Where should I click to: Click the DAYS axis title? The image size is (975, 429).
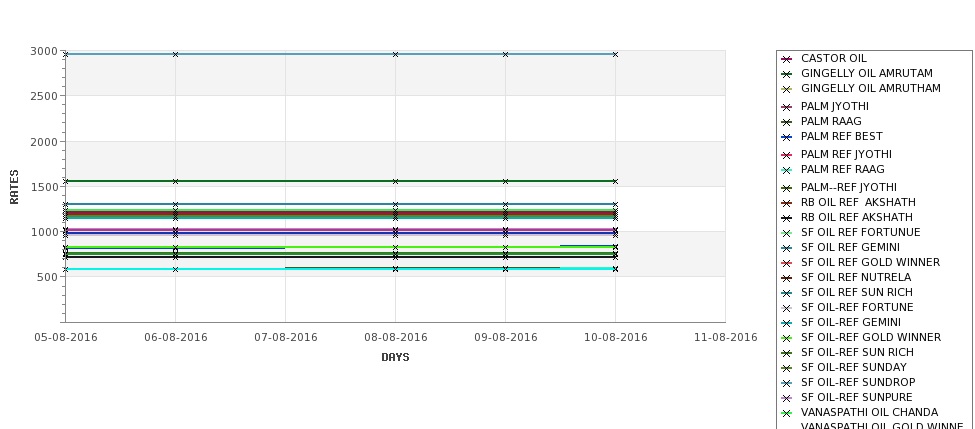[x=395, y=358]
